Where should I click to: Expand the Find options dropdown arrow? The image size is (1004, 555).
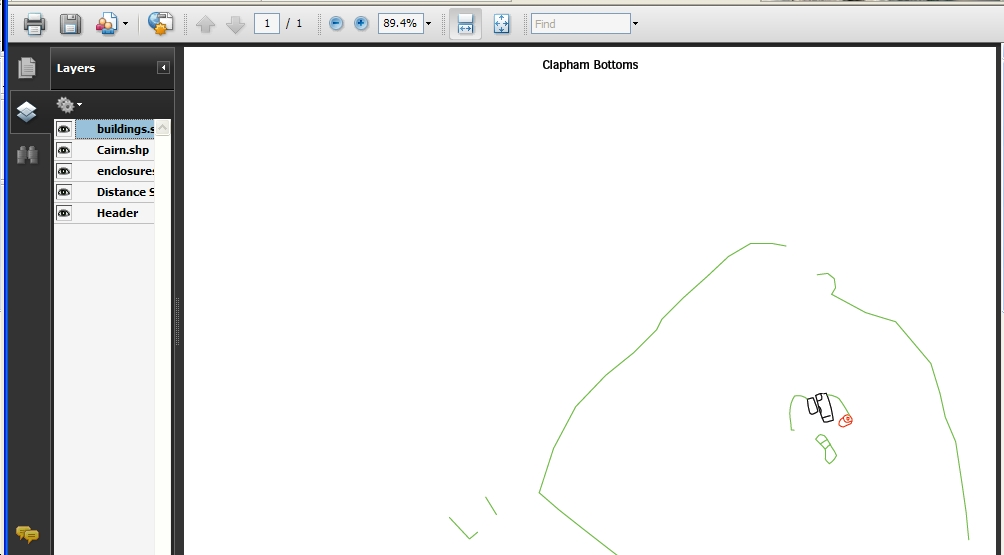pyautogui.click(x=635, y=24)
